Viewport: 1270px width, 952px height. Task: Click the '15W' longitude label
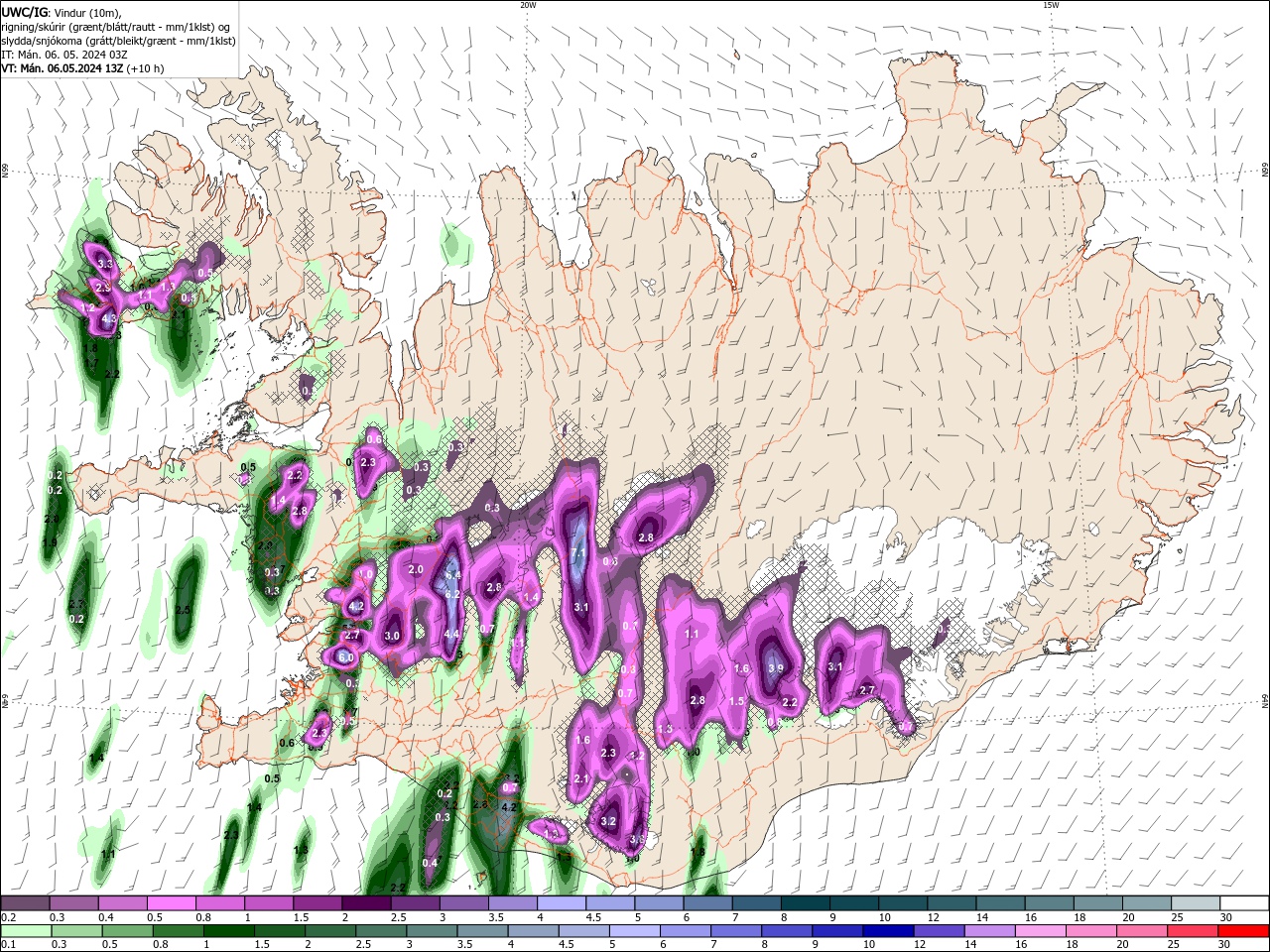click(x=1051, y=5)
